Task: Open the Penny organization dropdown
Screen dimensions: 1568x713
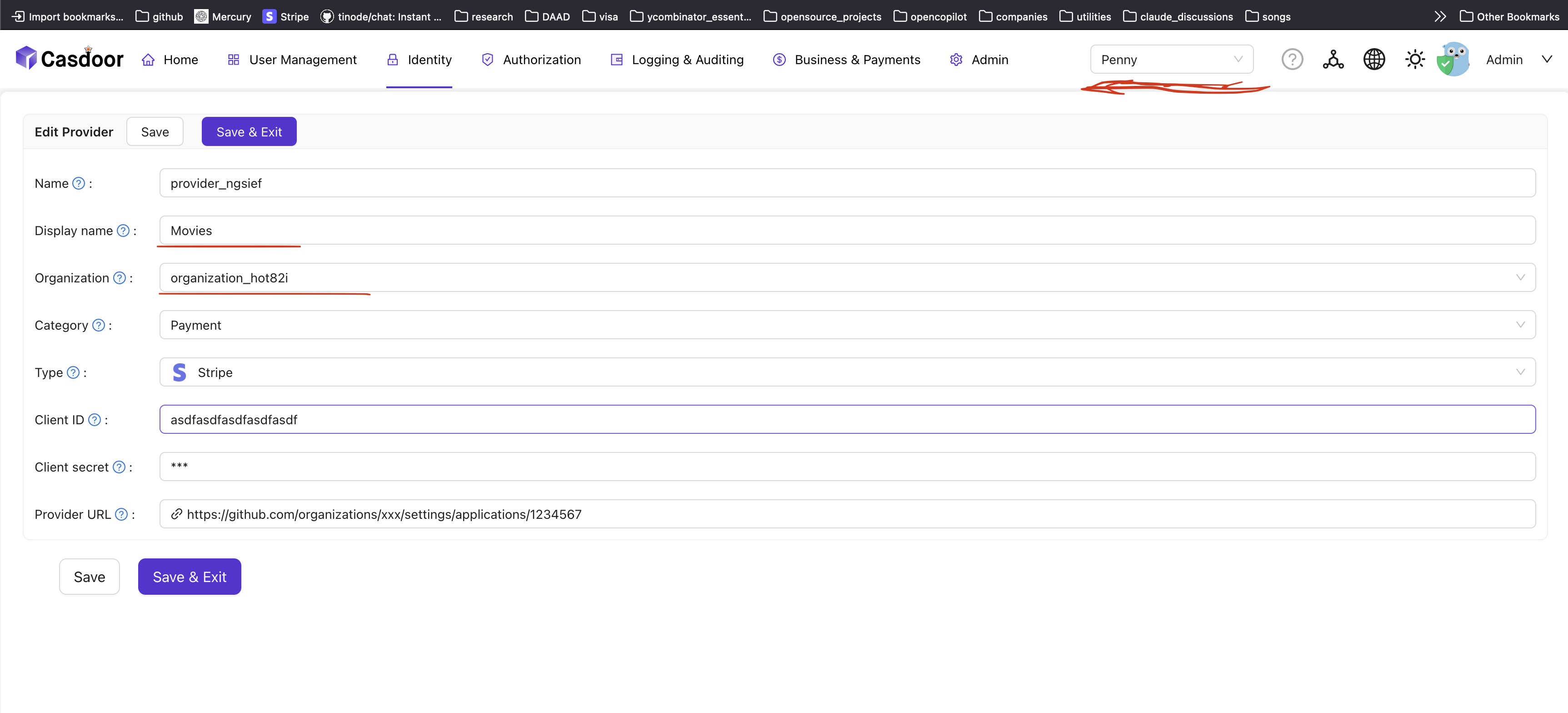Action: pyautogui.click(x=1171, y=59)
